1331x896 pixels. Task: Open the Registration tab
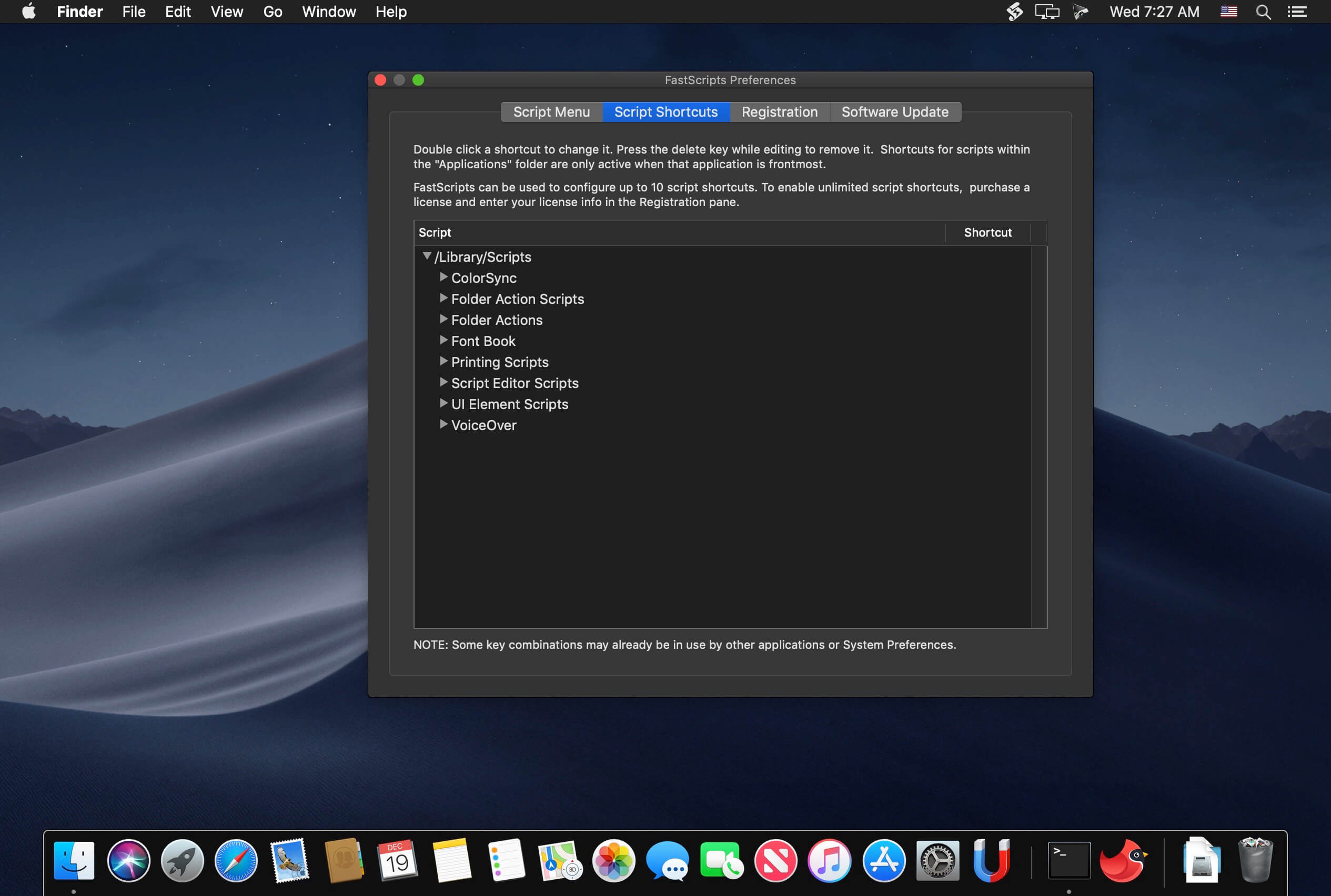[779, 111]
